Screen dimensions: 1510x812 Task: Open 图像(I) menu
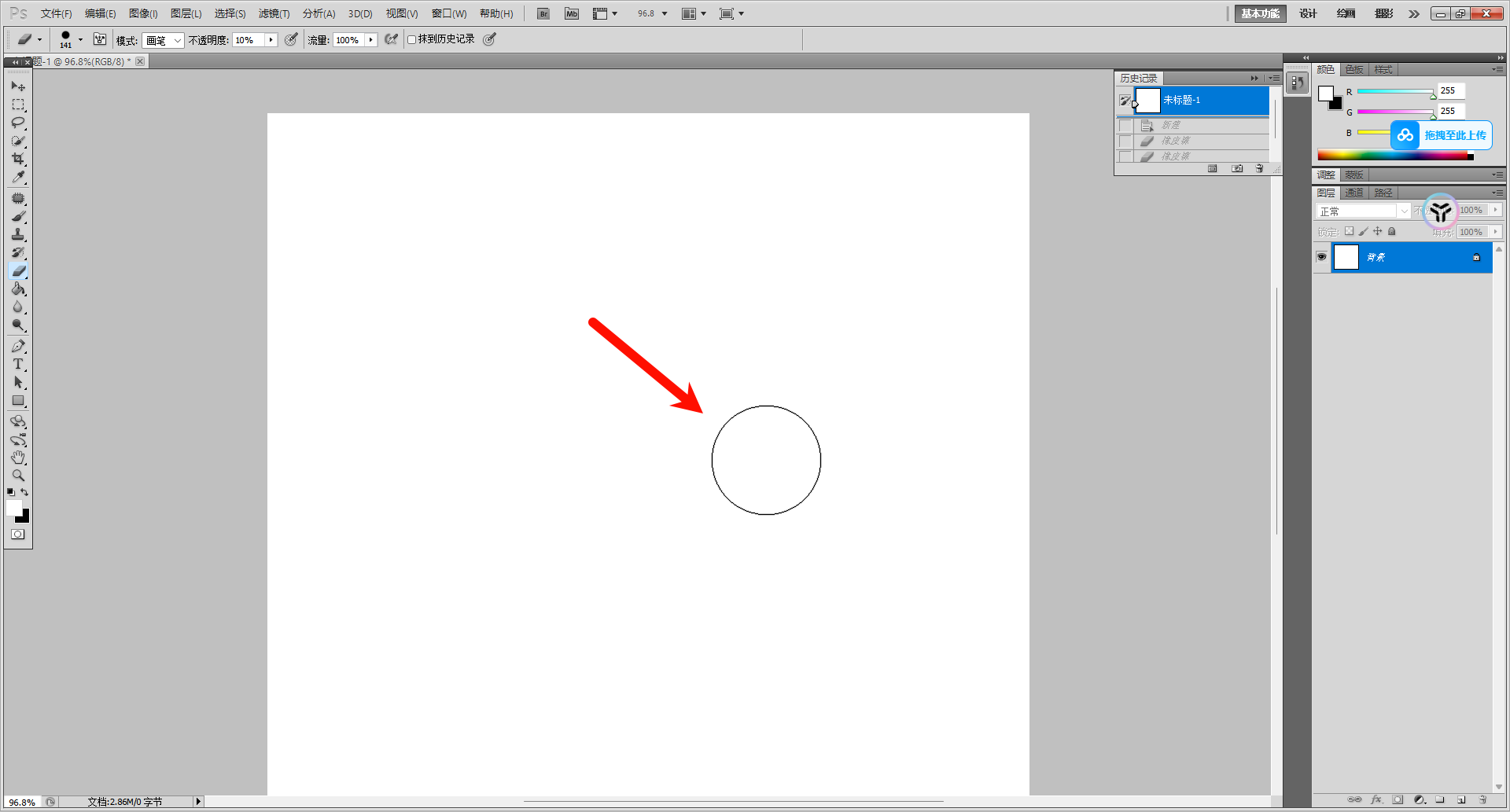[143, 13]
